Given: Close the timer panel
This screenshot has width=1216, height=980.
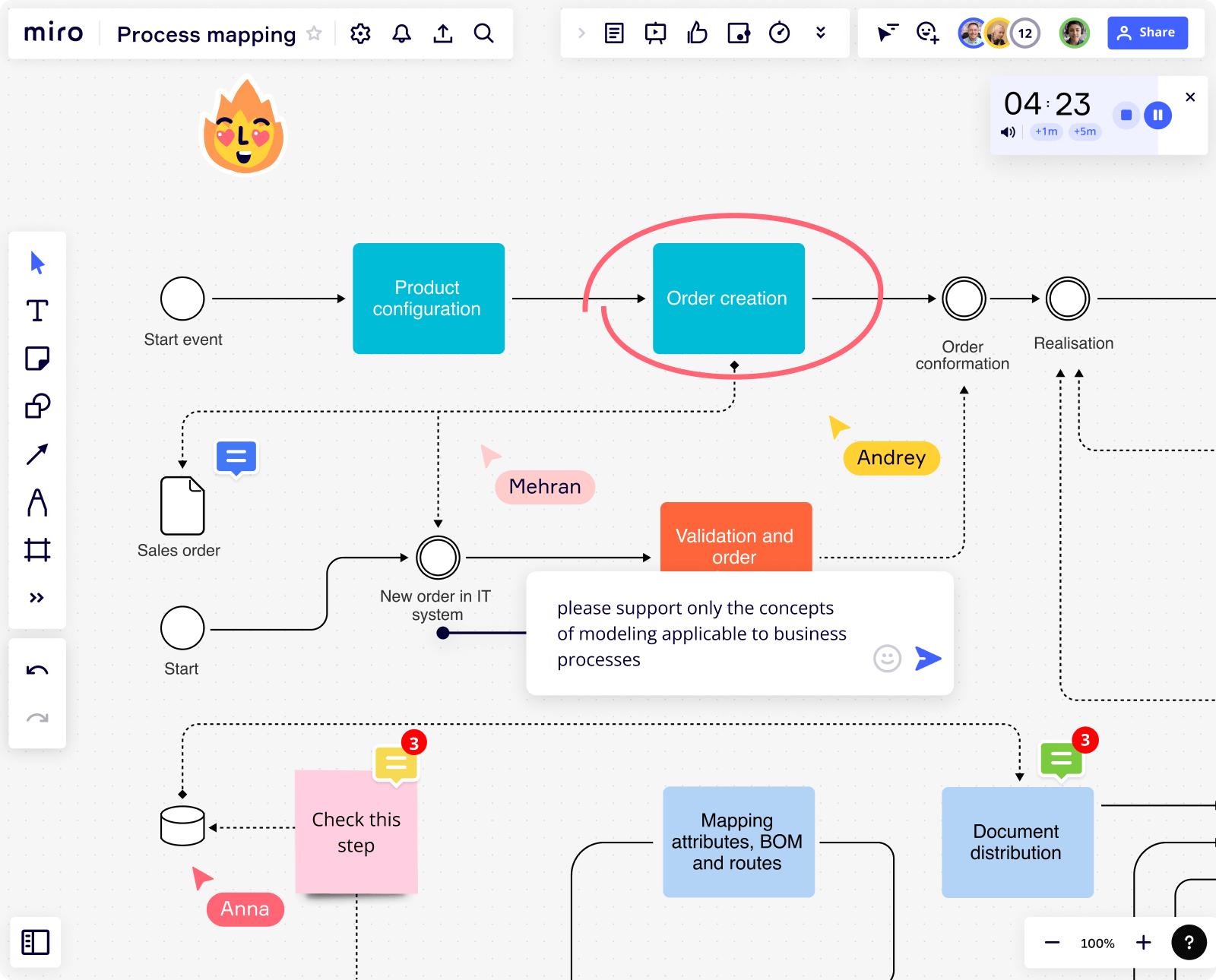Looking at the screenshot, I should (x=1190, y=97).
